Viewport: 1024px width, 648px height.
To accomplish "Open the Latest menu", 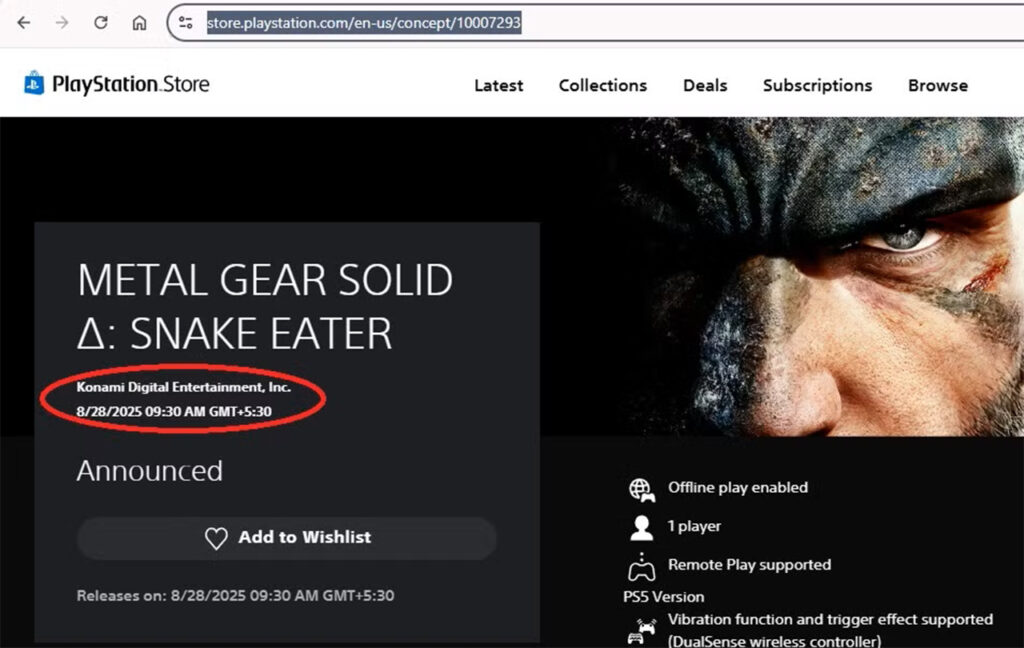I will click(x=498, y=86).
